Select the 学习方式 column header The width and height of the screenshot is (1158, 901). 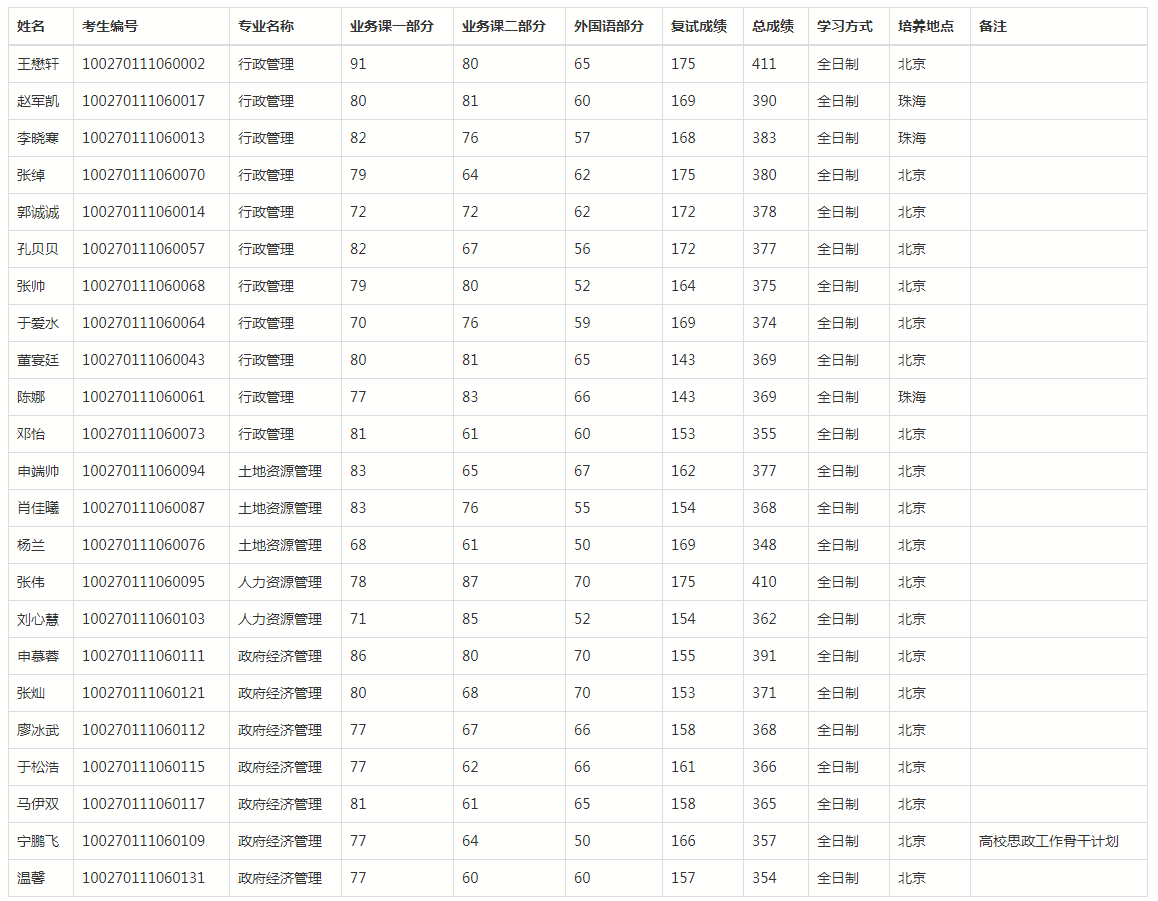click(845, 26)
